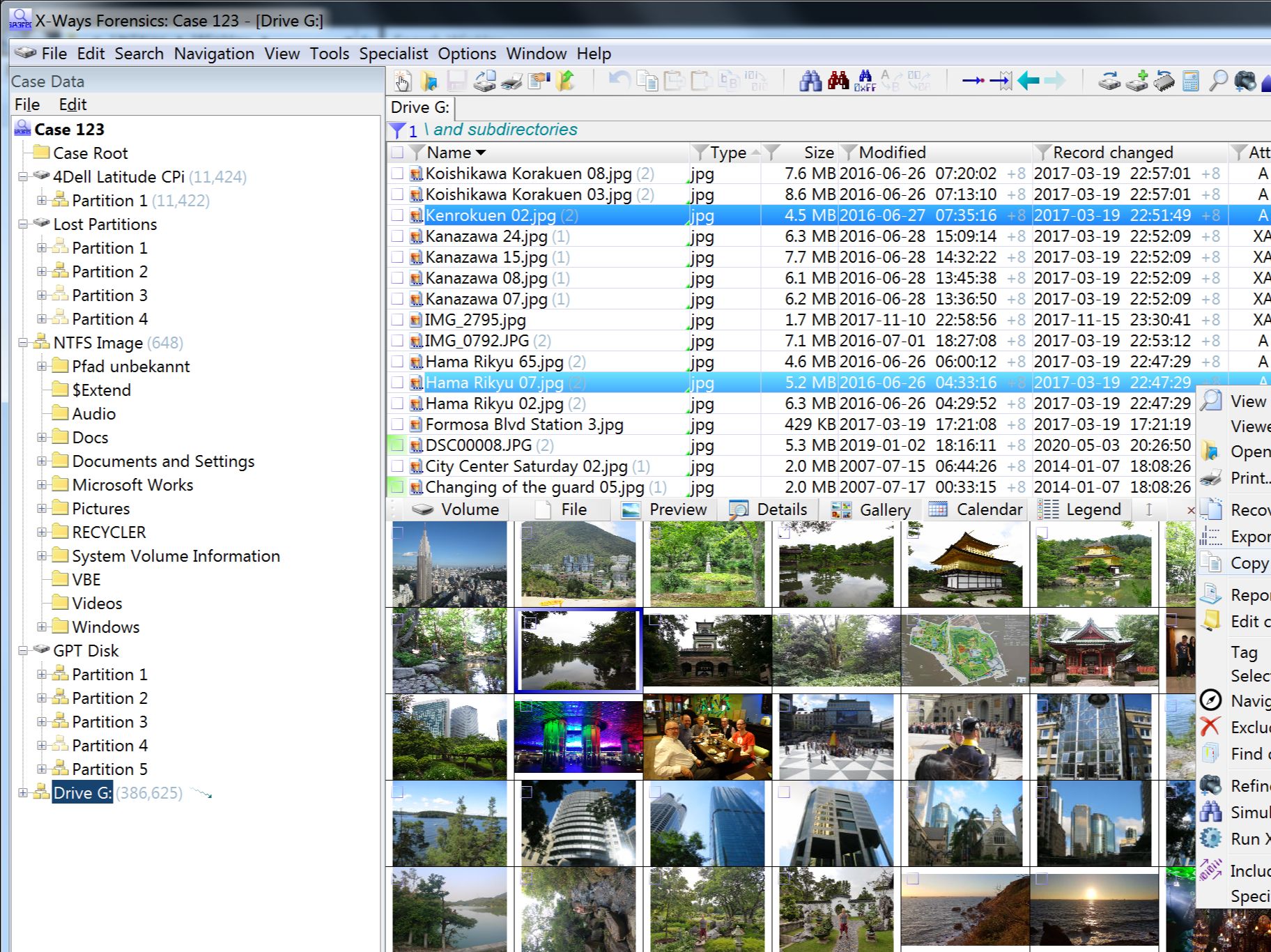Click the calculator icon in toolbar

pyautogui.click(x=1191, y=81)
